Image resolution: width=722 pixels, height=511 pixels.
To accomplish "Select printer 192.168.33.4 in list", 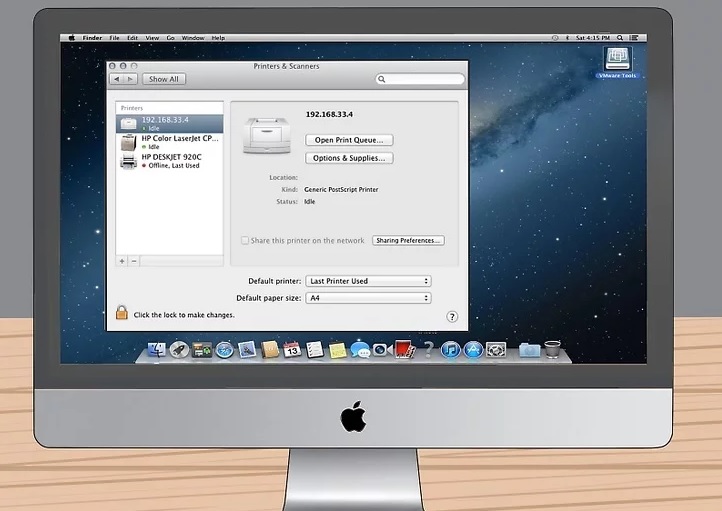I will (169, 123).
